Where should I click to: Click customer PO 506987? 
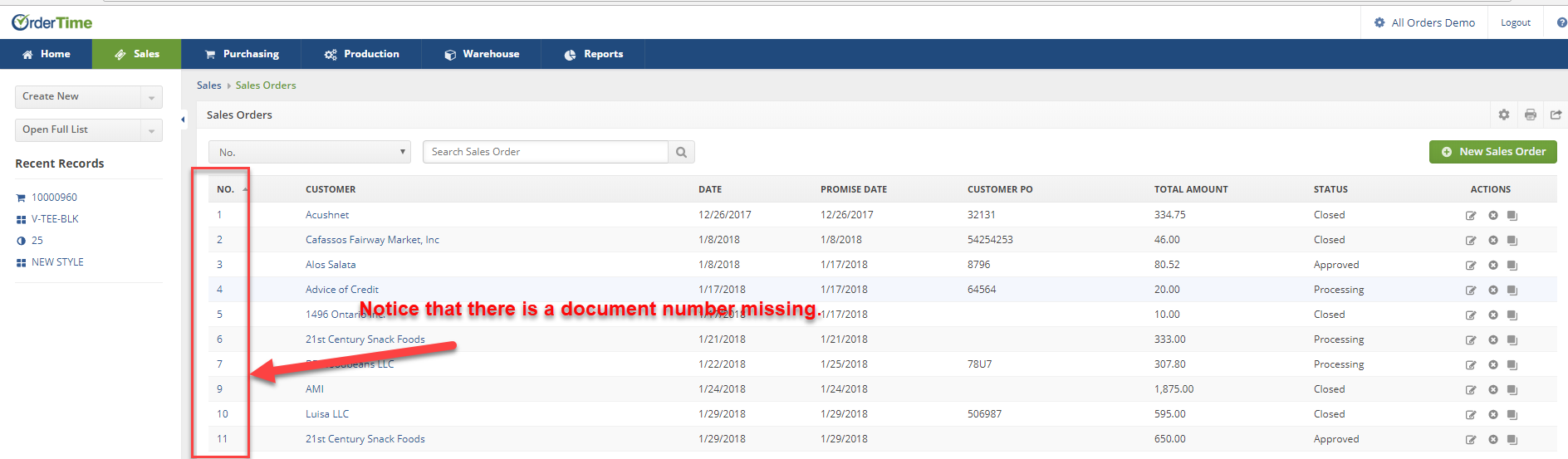(984, 414)
